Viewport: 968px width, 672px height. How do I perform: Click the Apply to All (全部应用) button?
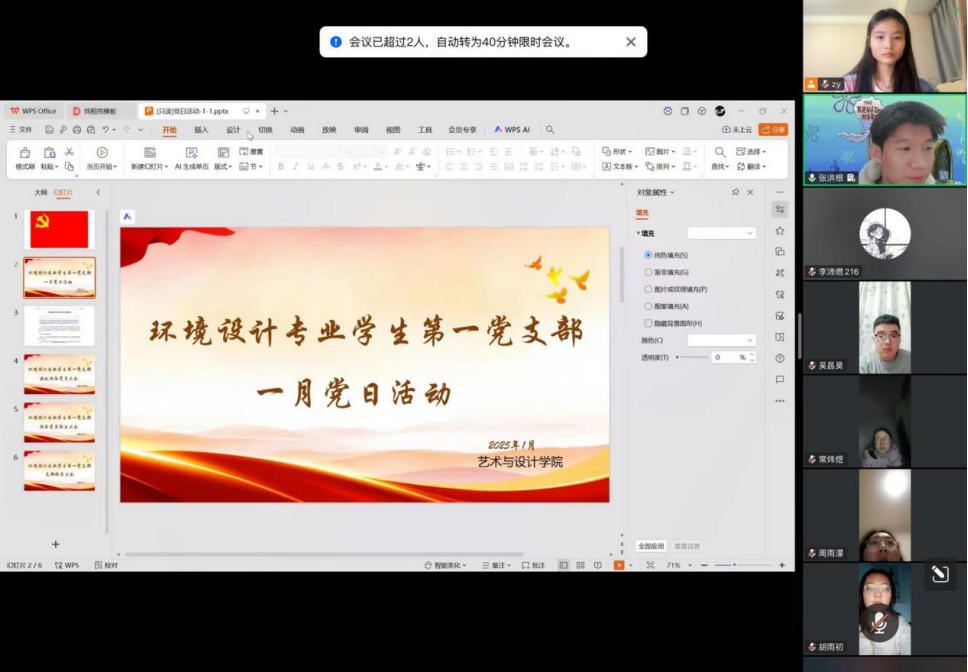[x=651, y=546]
